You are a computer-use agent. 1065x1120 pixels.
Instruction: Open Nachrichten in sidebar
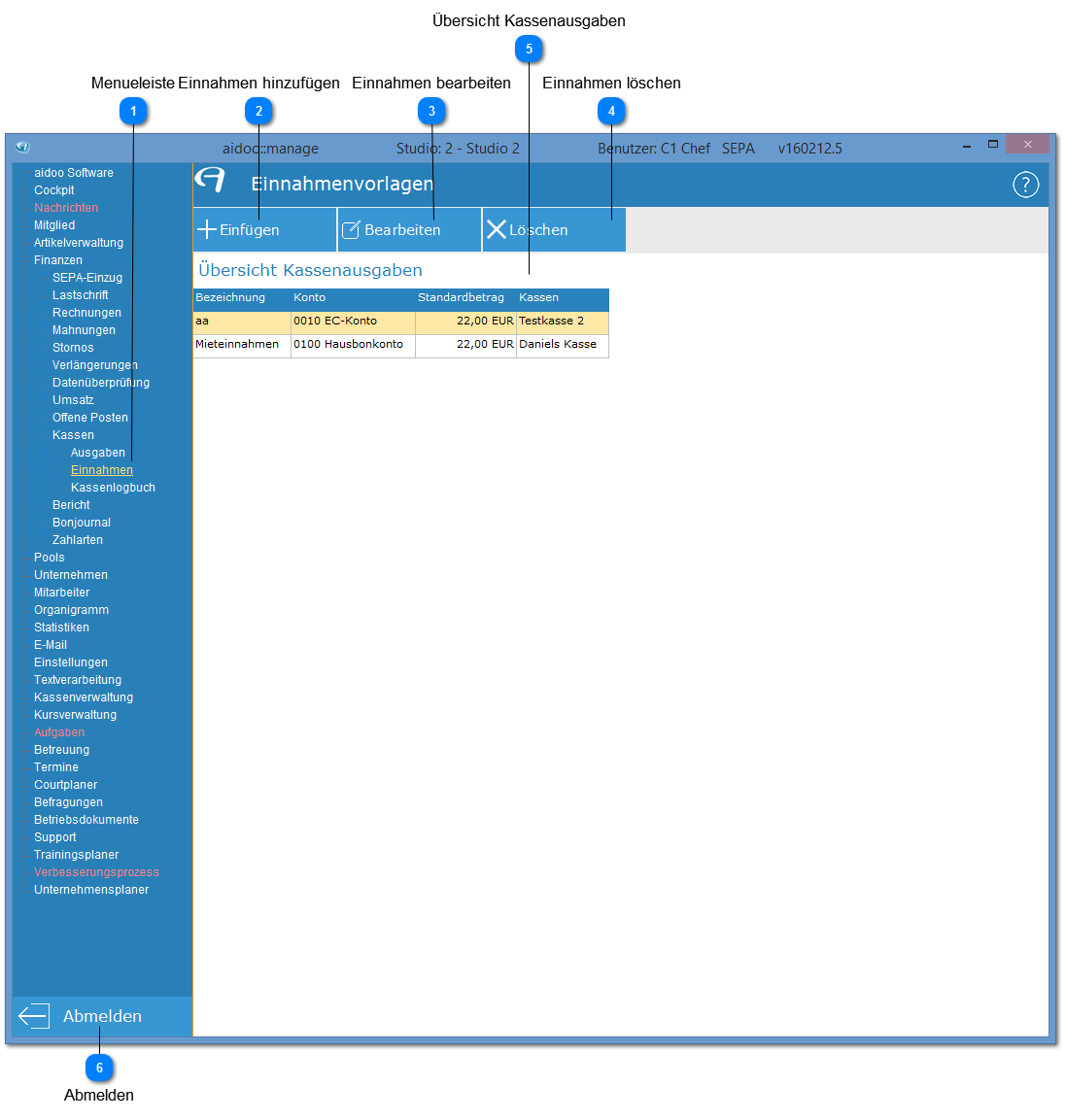coord(66,208)
